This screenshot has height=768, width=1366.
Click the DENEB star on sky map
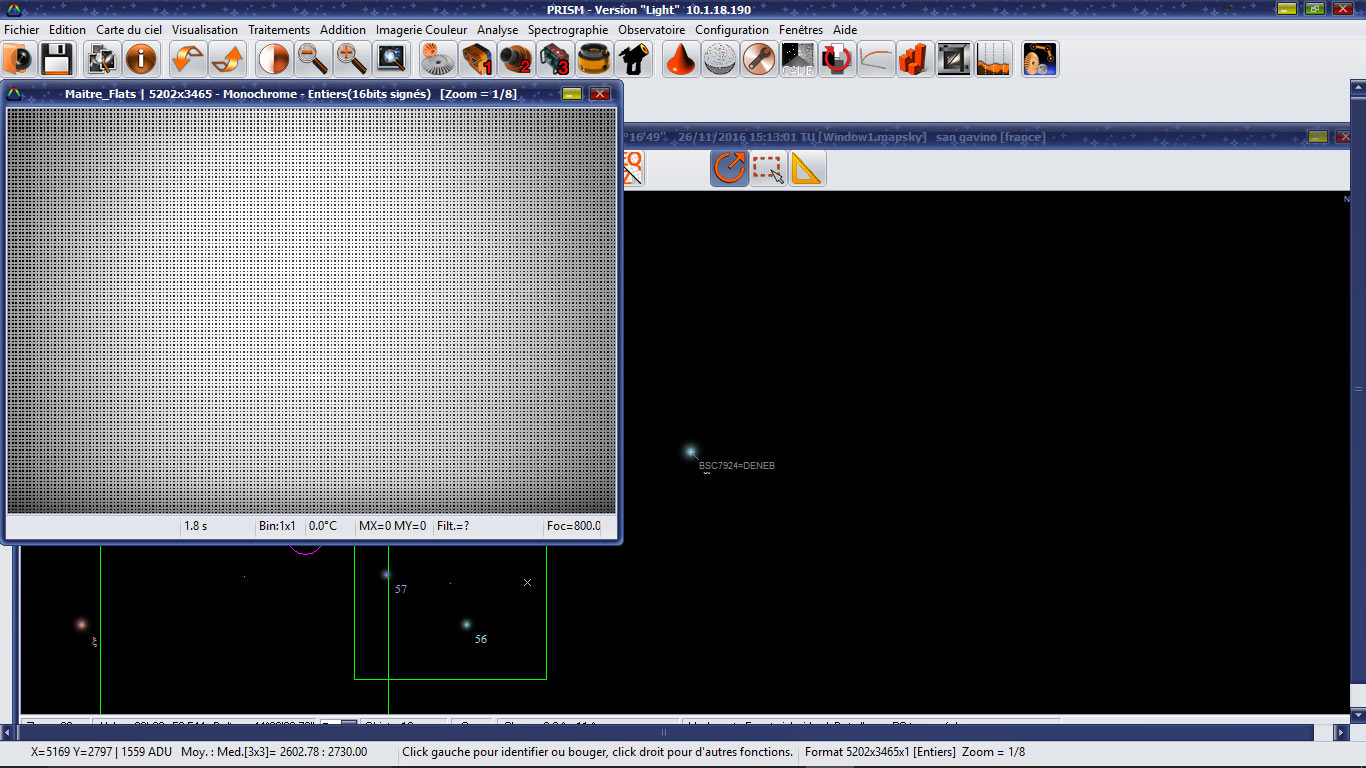[690, 452]
